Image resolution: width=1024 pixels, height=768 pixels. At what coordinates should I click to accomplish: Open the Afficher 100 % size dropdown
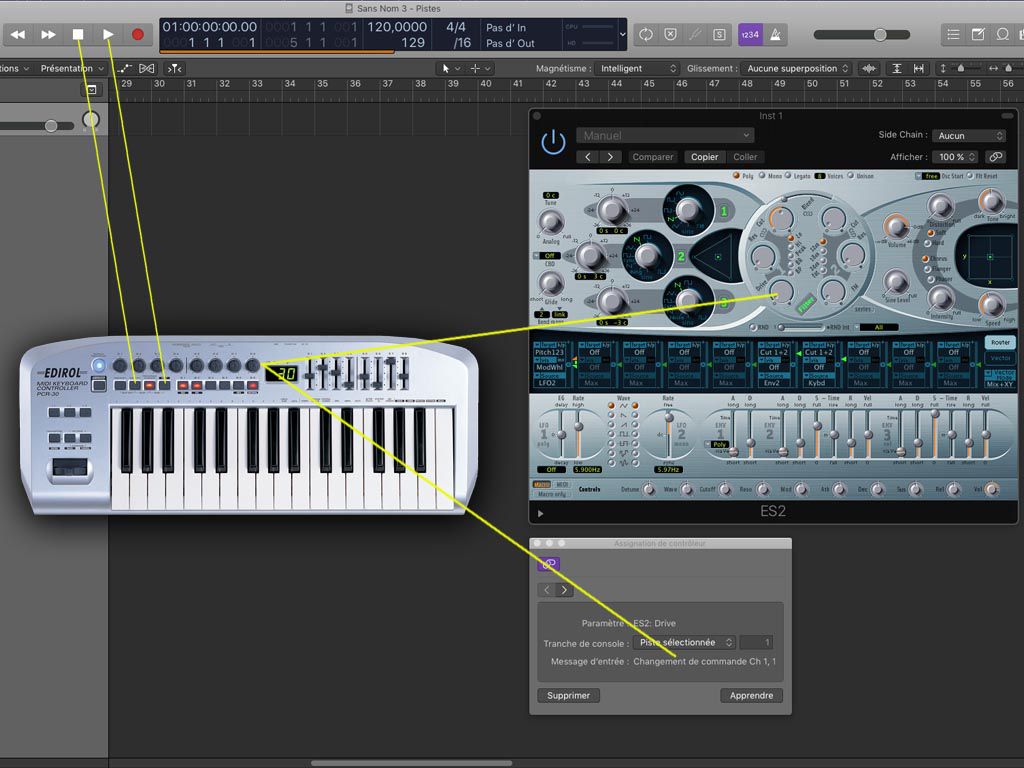tap(956, 157)
